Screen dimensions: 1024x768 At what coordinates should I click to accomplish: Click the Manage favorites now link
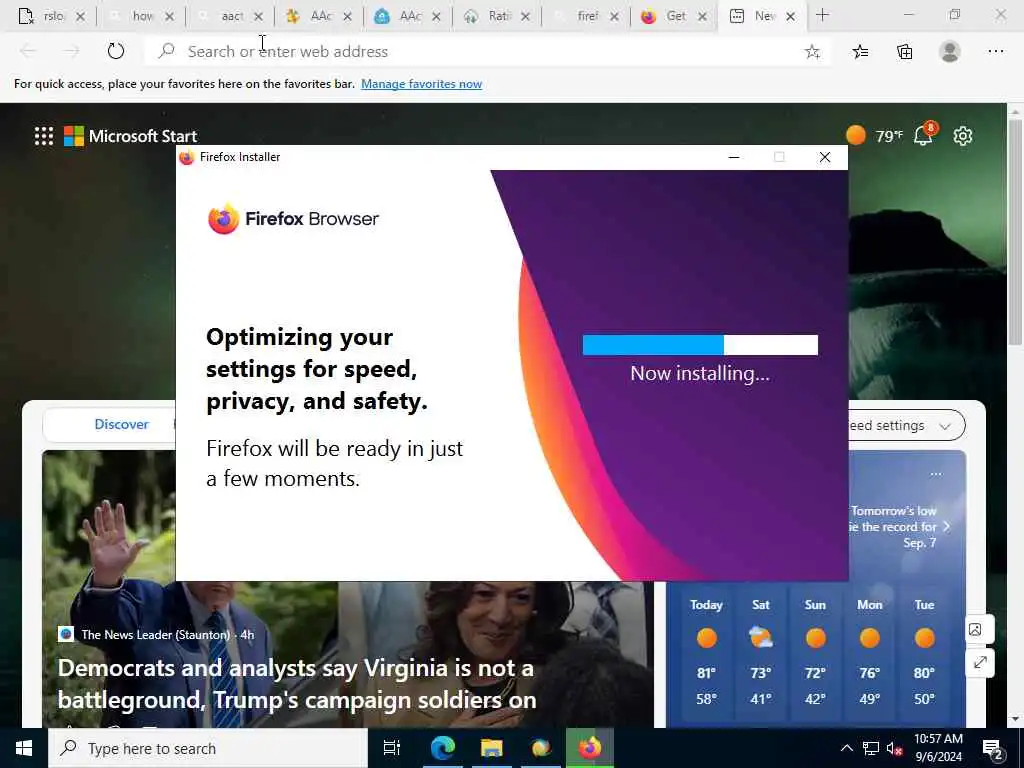coord(421,84)
